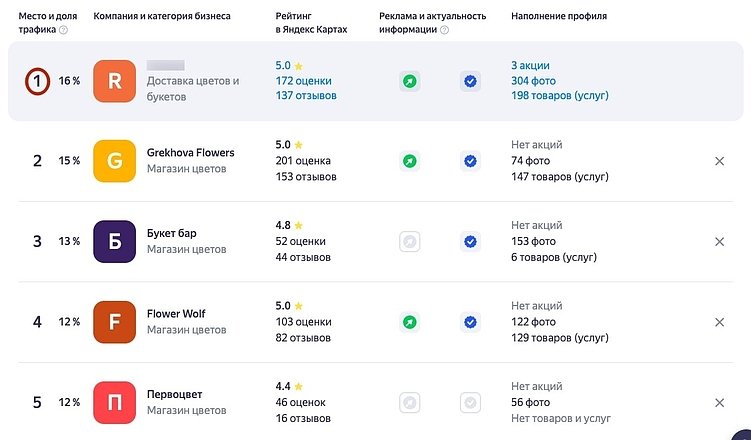Click the grey unverified checkmark for Первоцвет
Screen dimensions: 751x440
point(471,402)
